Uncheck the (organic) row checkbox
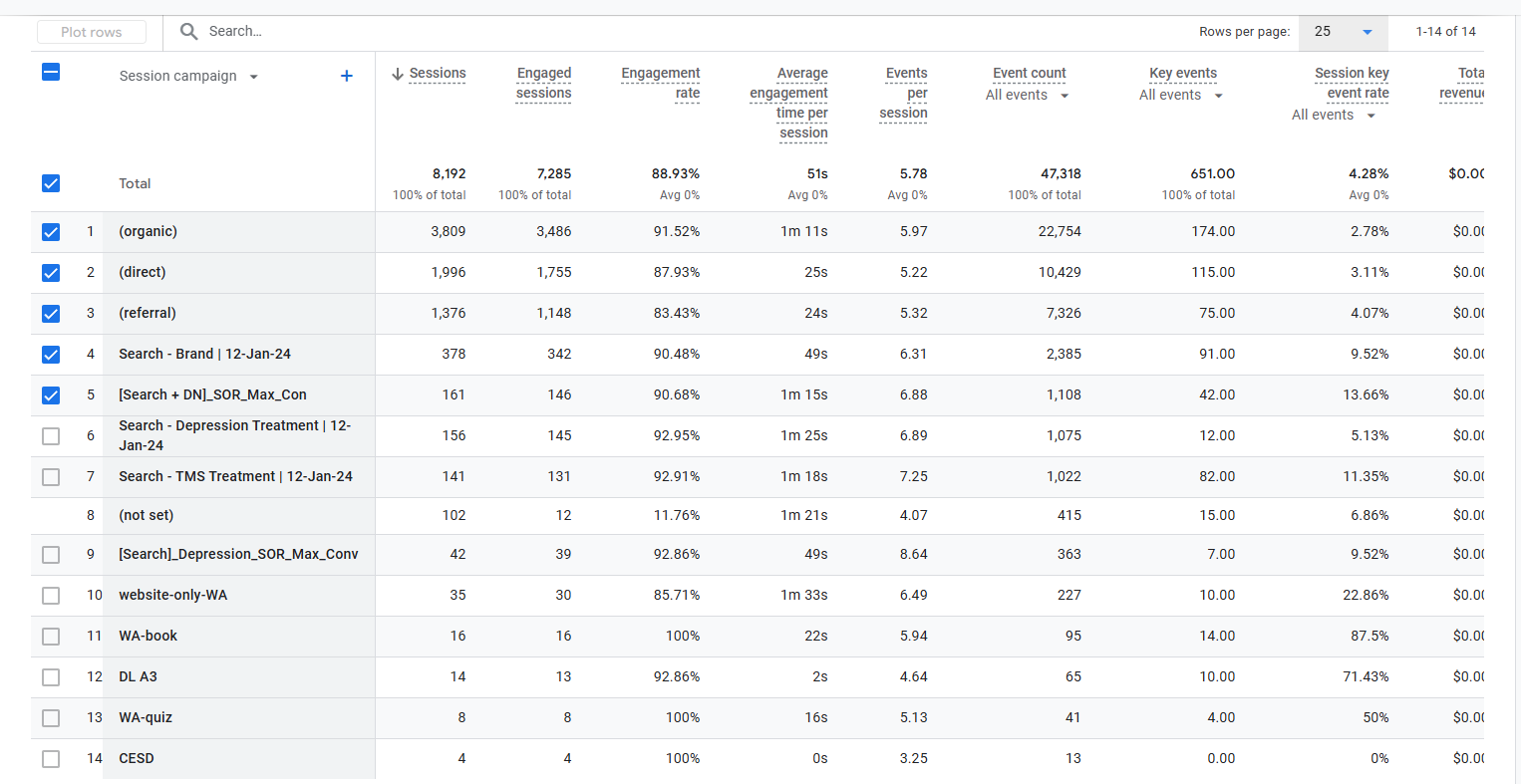The image size is (1521, 784). [x=51, y=232]
